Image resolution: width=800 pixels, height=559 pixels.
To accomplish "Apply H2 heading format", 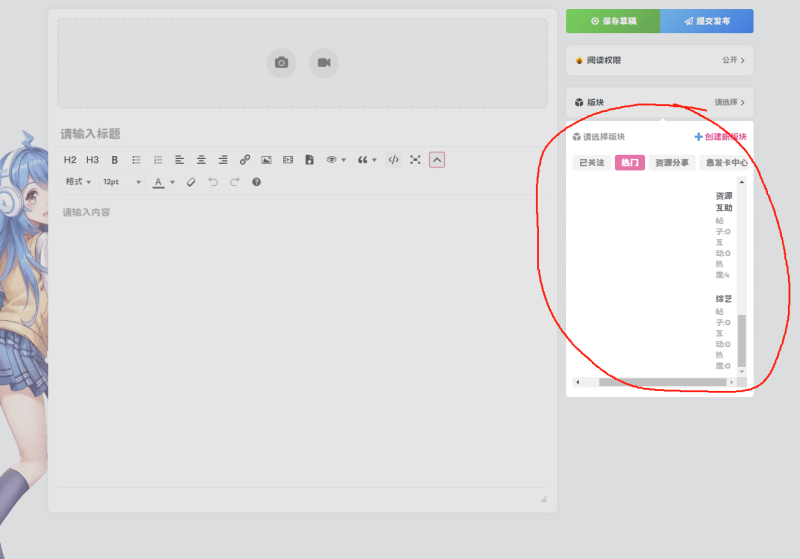I will tap(70, 160).
